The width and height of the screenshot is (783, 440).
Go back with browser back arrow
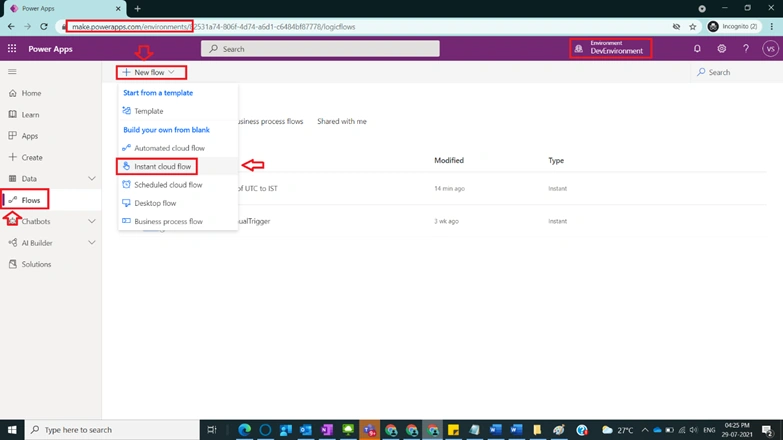11,26
